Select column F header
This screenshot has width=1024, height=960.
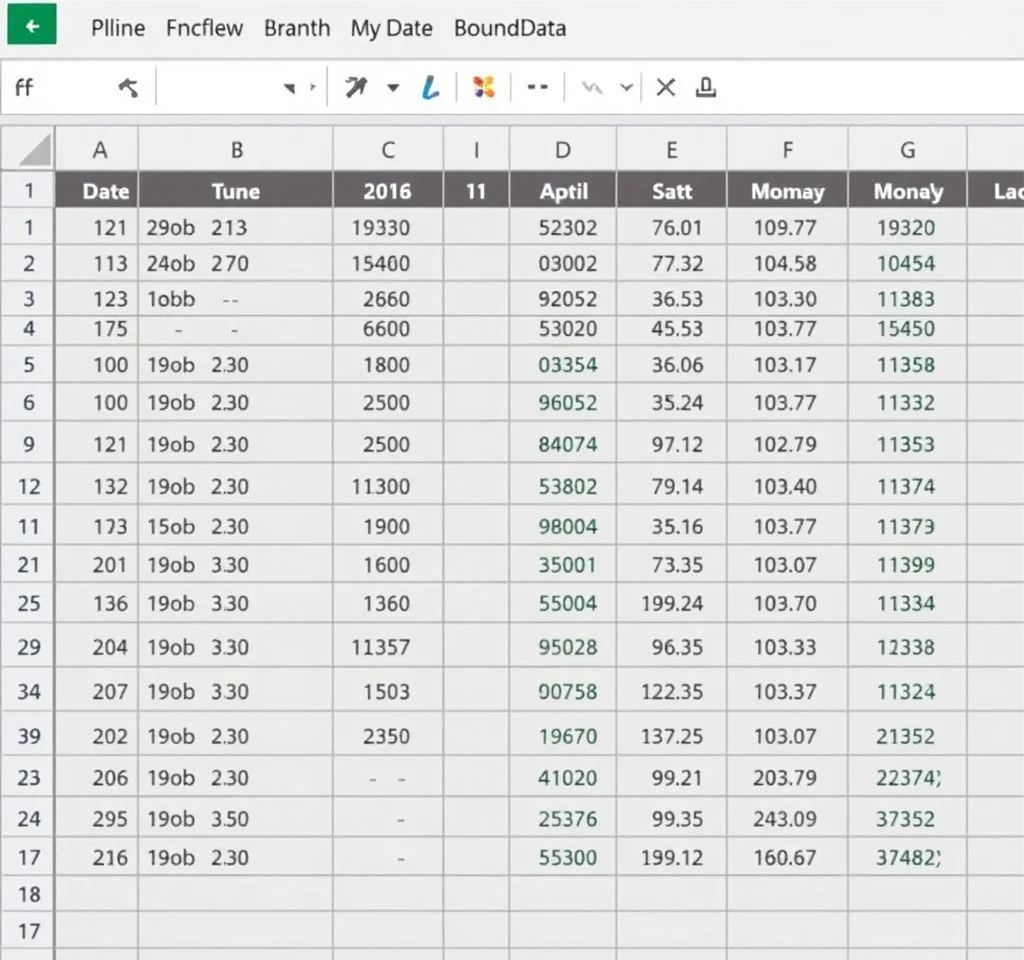point(788,149)
